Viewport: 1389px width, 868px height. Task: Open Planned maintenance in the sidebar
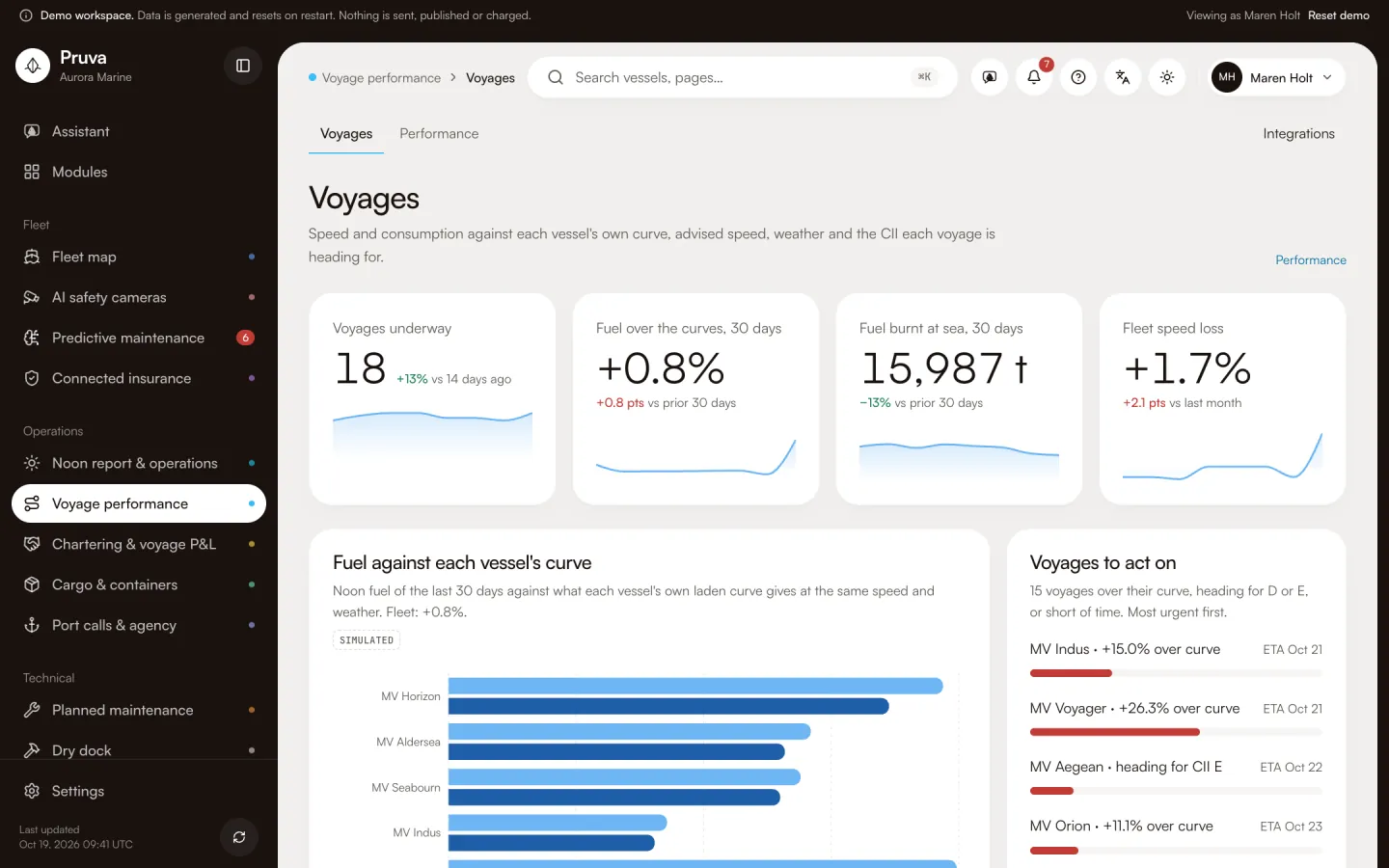click(x=139, y=710)
